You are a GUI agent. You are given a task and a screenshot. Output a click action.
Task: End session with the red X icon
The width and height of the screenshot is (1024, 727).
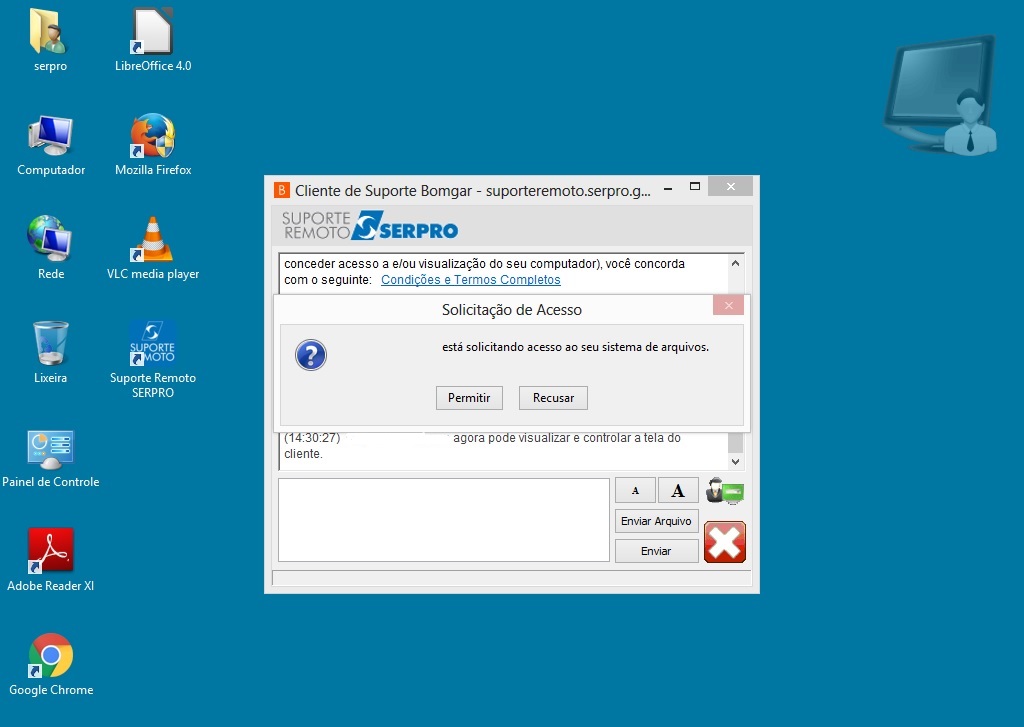[725, 542]
